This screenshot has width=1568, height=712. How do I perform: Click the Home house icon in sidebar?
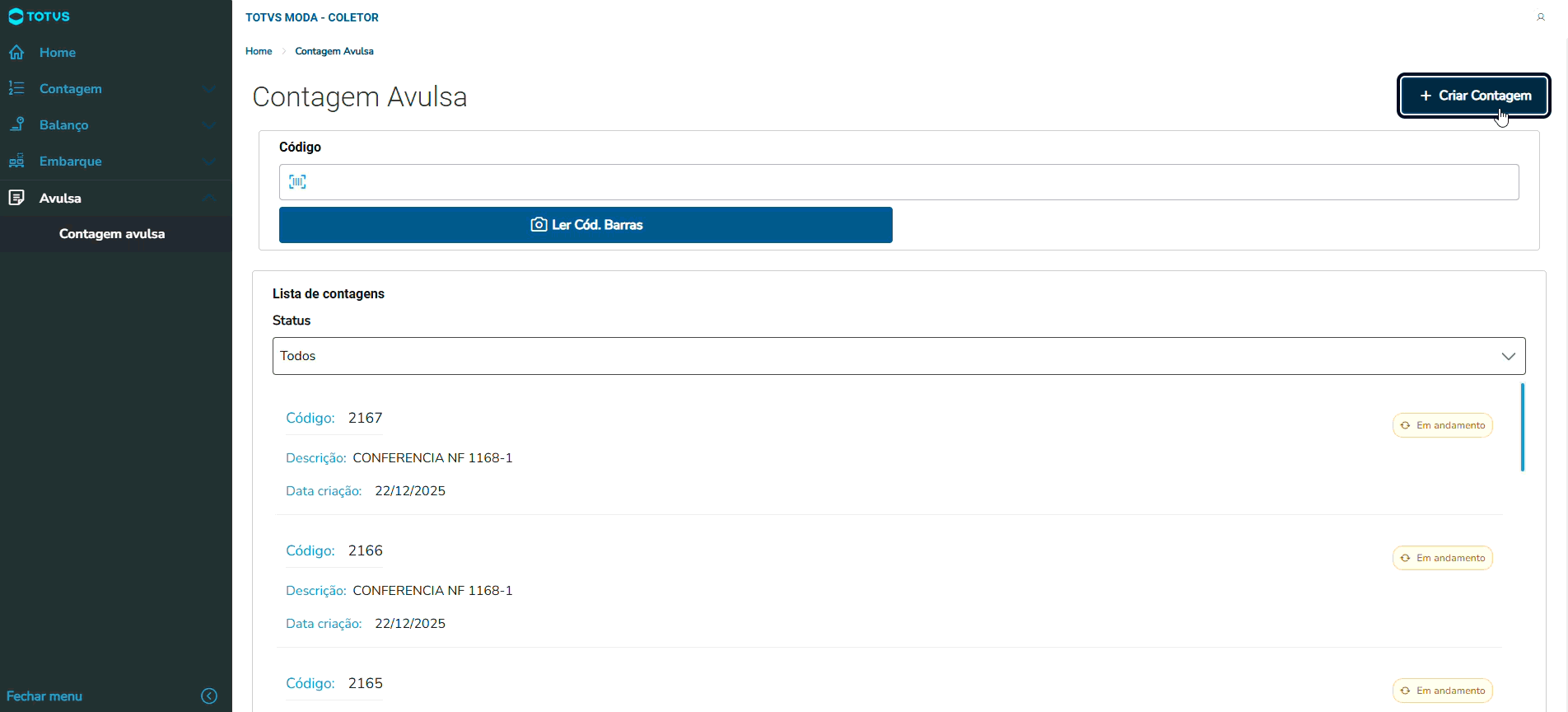tap(16, 53)
